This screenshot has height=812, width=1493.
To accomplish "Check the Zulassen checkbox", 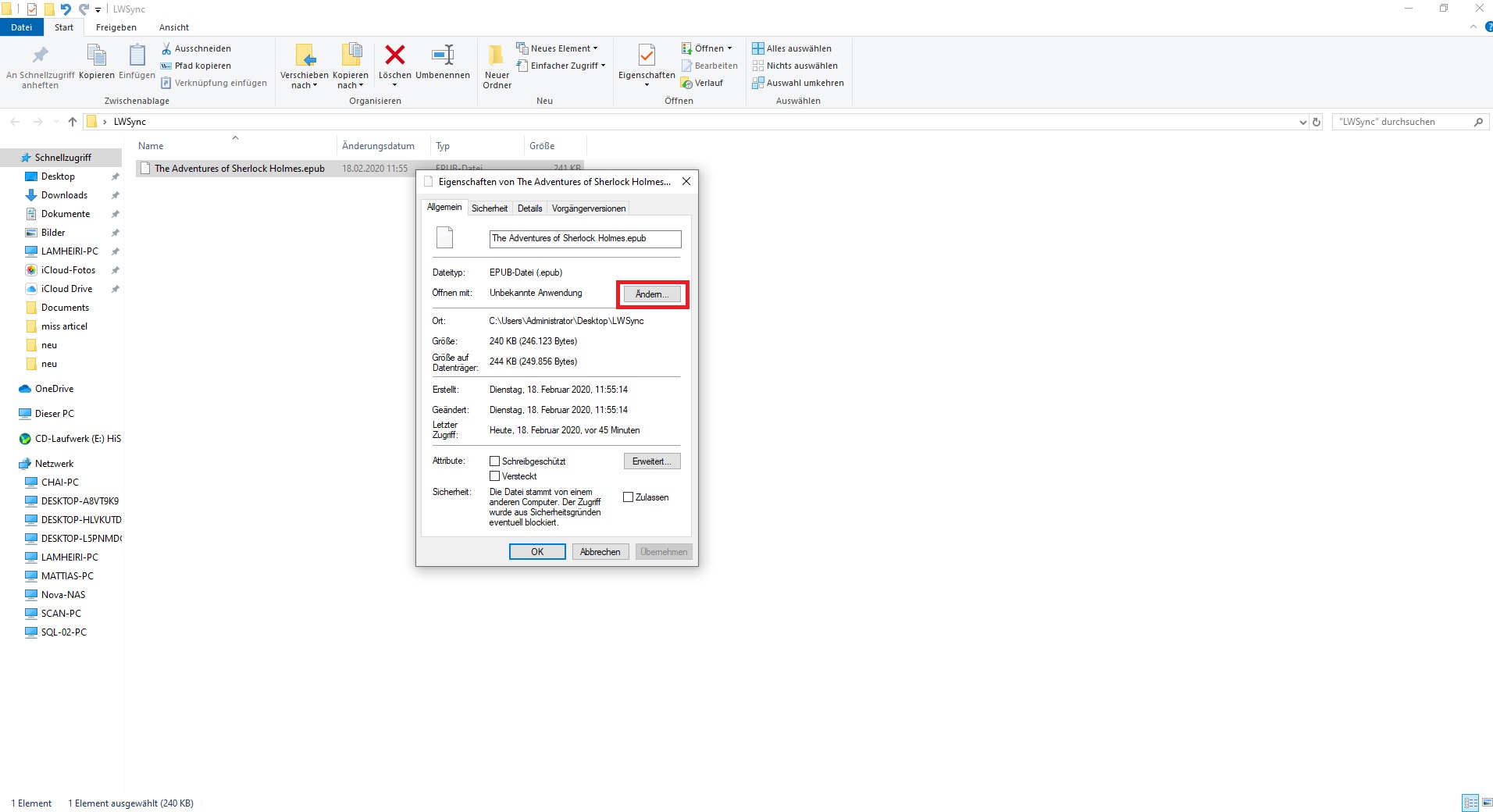I will coord(628,497).
